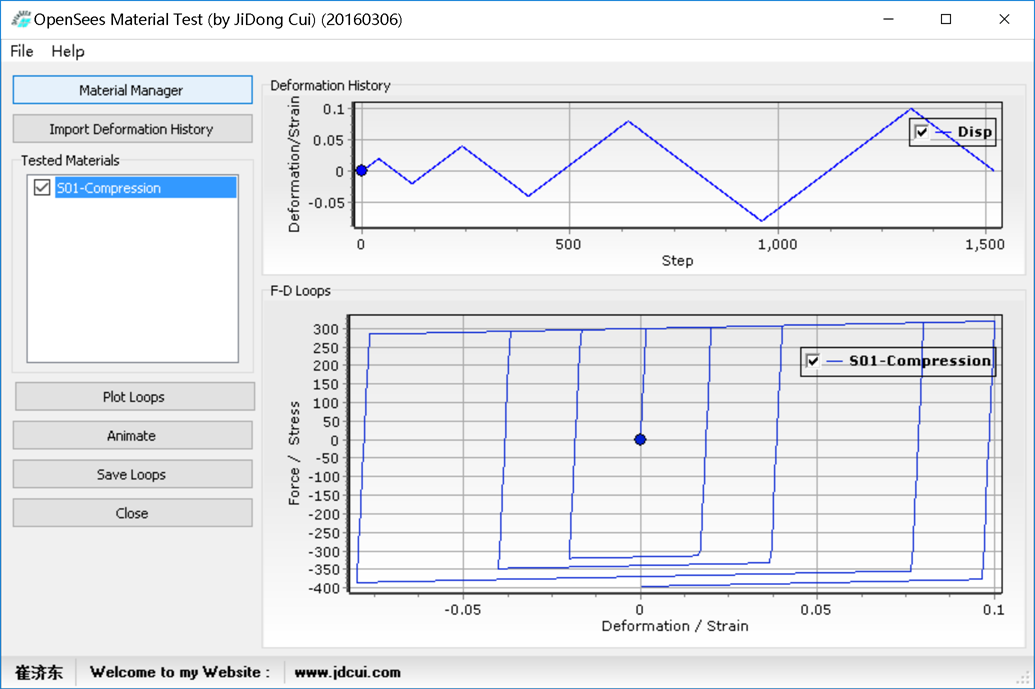This screenshot has width=1035, height=689.
Task: Click the Material Manager button
Action: pos(132,90)
